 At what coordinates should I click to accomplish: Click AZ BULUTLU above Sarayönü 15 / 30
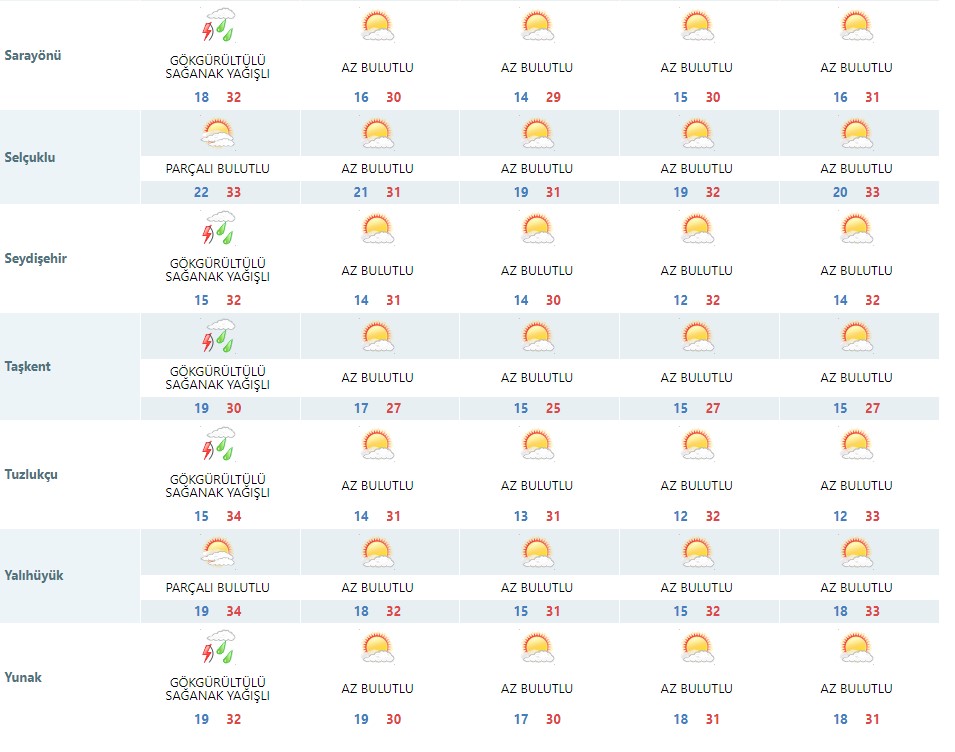[697, 68]
